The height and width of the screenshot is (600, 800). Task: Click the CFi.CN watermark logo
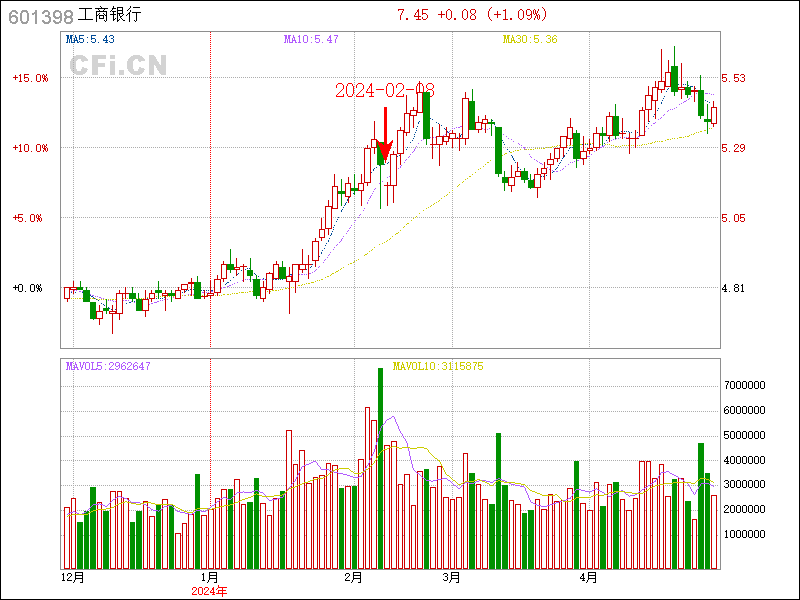117,66
